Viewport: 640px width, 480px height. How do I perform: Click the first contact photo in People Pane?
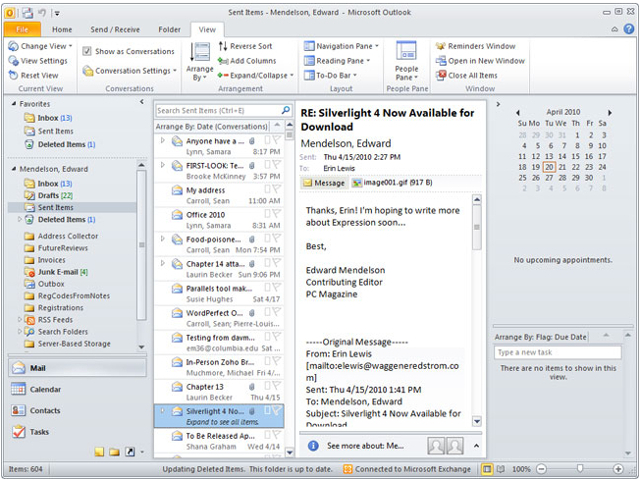coord(436,446)
